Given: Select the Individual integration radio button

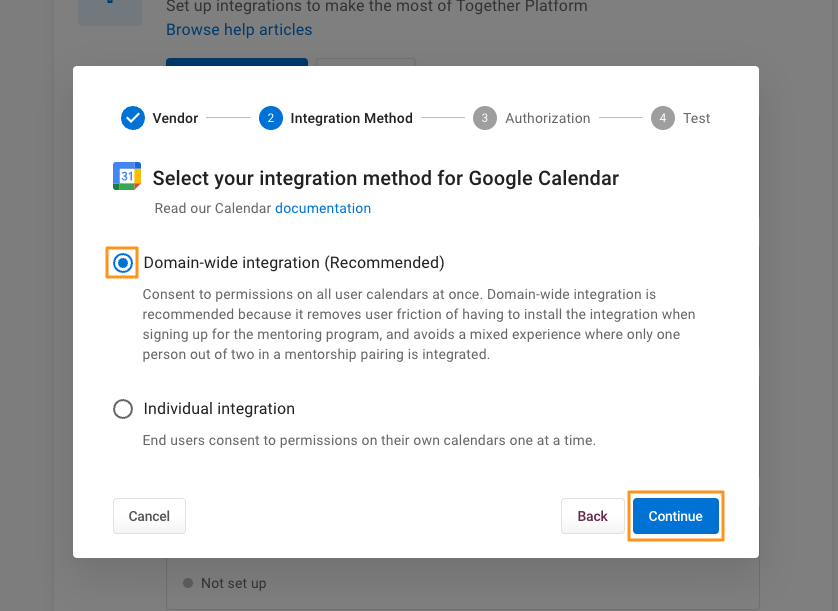Looking at the screenshot, I should (123, 408).
